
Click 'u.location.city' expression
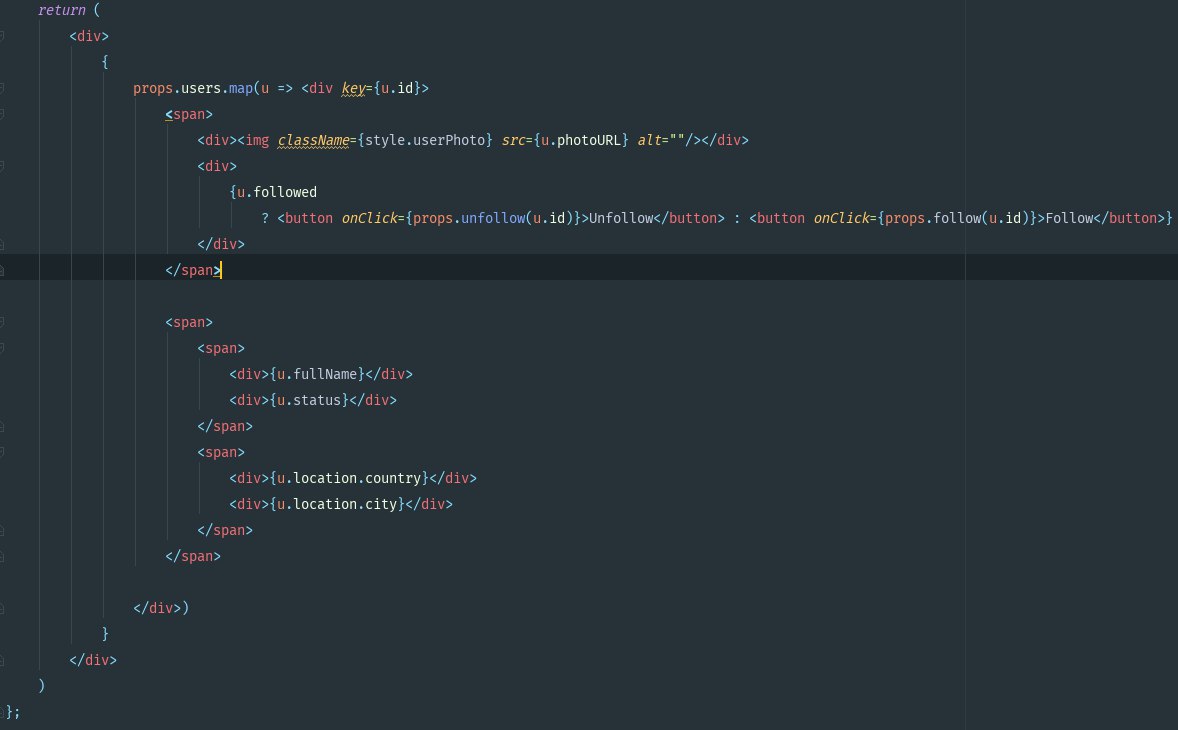point(337,504)
